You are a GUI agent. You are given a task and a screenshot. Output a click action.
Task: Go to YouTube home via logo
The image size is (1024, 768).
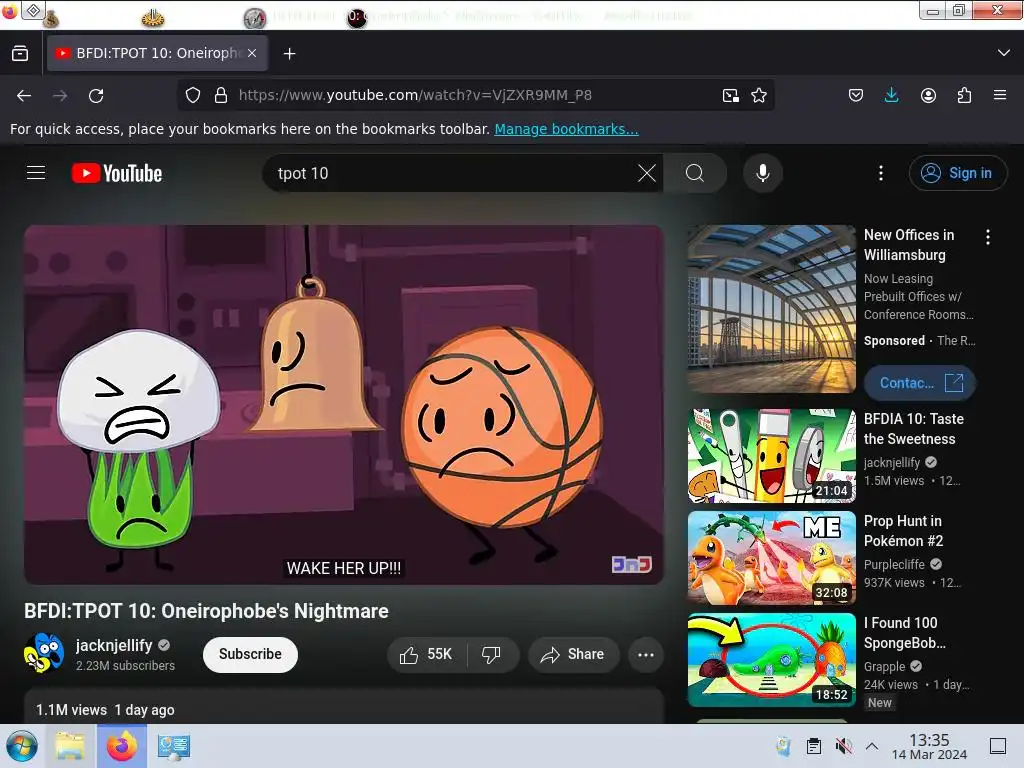click(x=117, y=173)
